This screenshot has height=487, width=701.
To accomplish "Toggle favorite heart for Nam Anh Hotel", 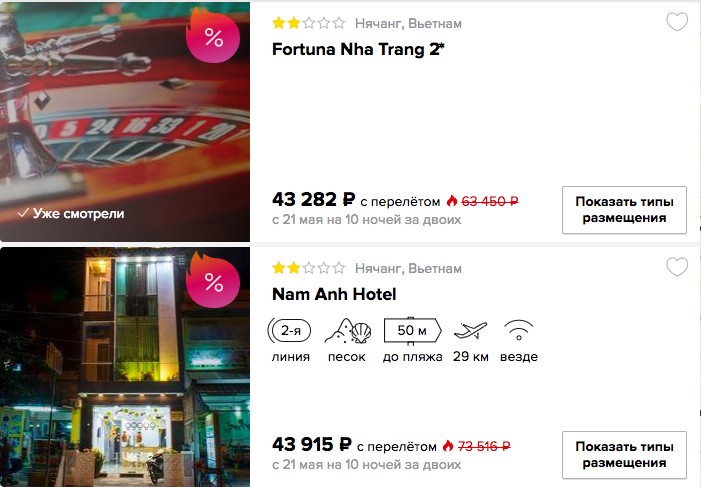I will tap(677, 267).
